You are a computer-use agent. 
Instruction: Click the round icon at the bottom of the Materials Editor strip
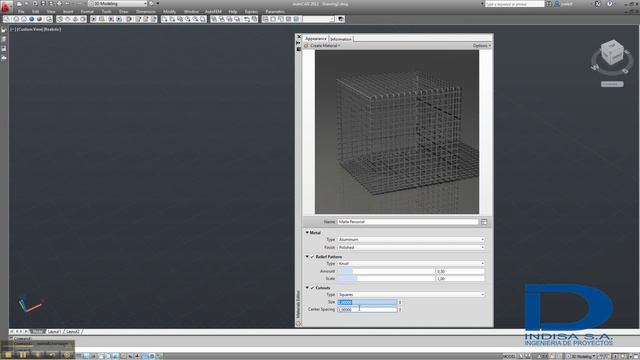pos(298,323)
